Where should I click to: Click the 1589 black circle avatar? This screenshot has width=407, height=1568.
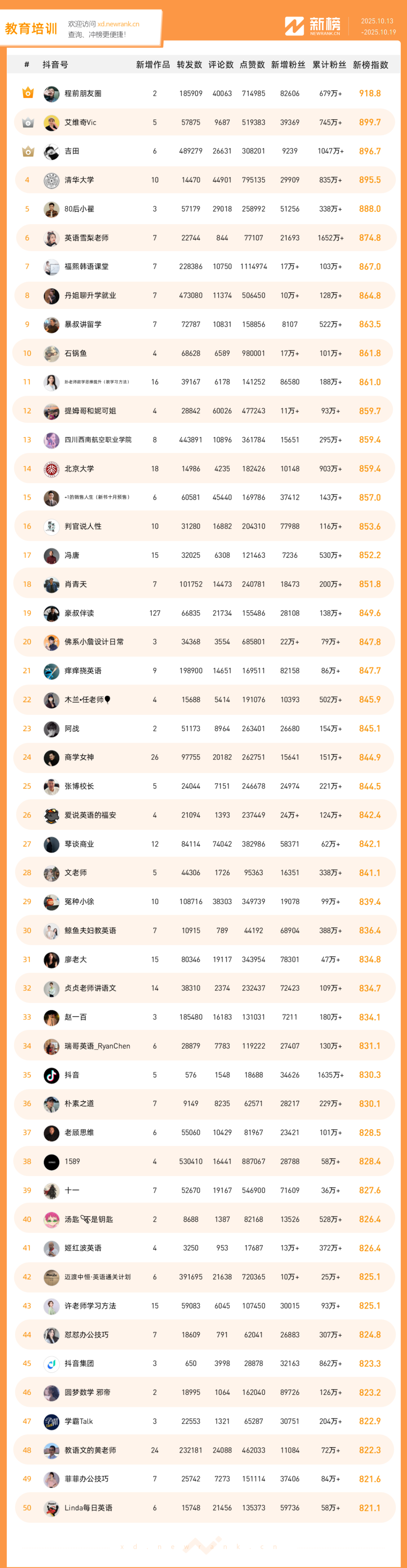point(52,1161)
